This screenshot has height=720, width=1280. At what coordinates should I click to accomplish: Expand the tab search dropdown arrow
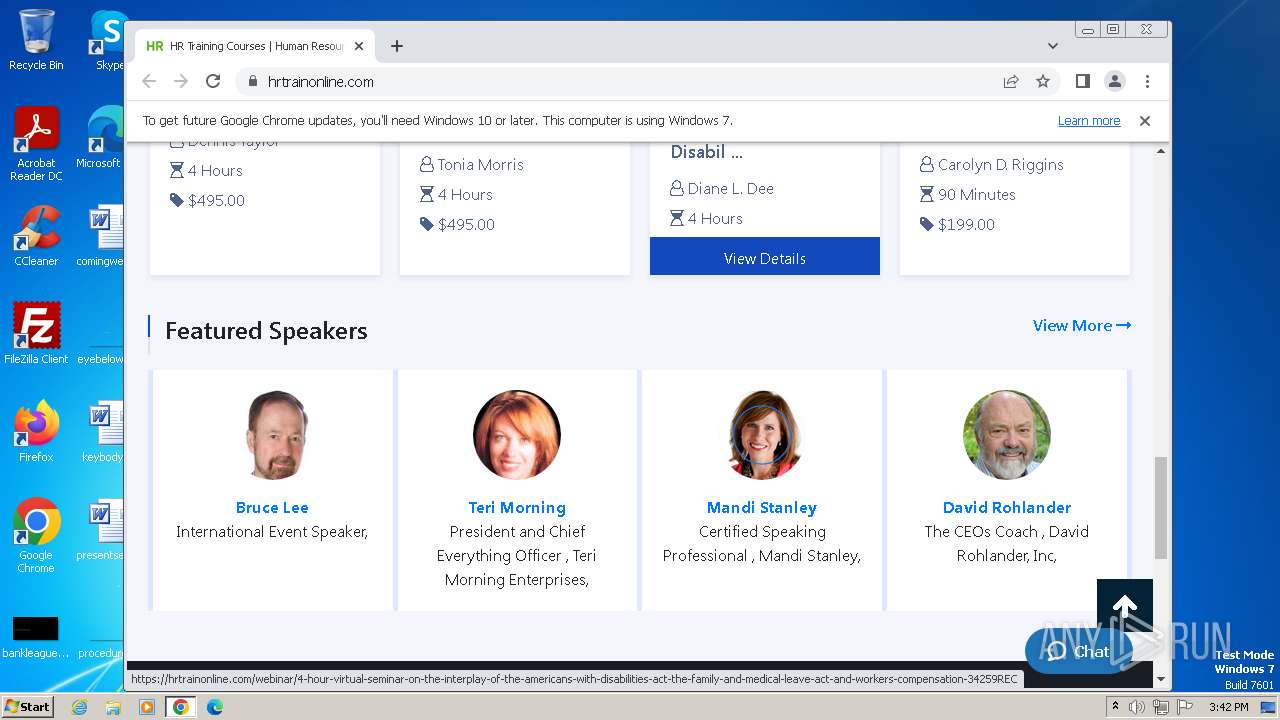coord(1052,46)
